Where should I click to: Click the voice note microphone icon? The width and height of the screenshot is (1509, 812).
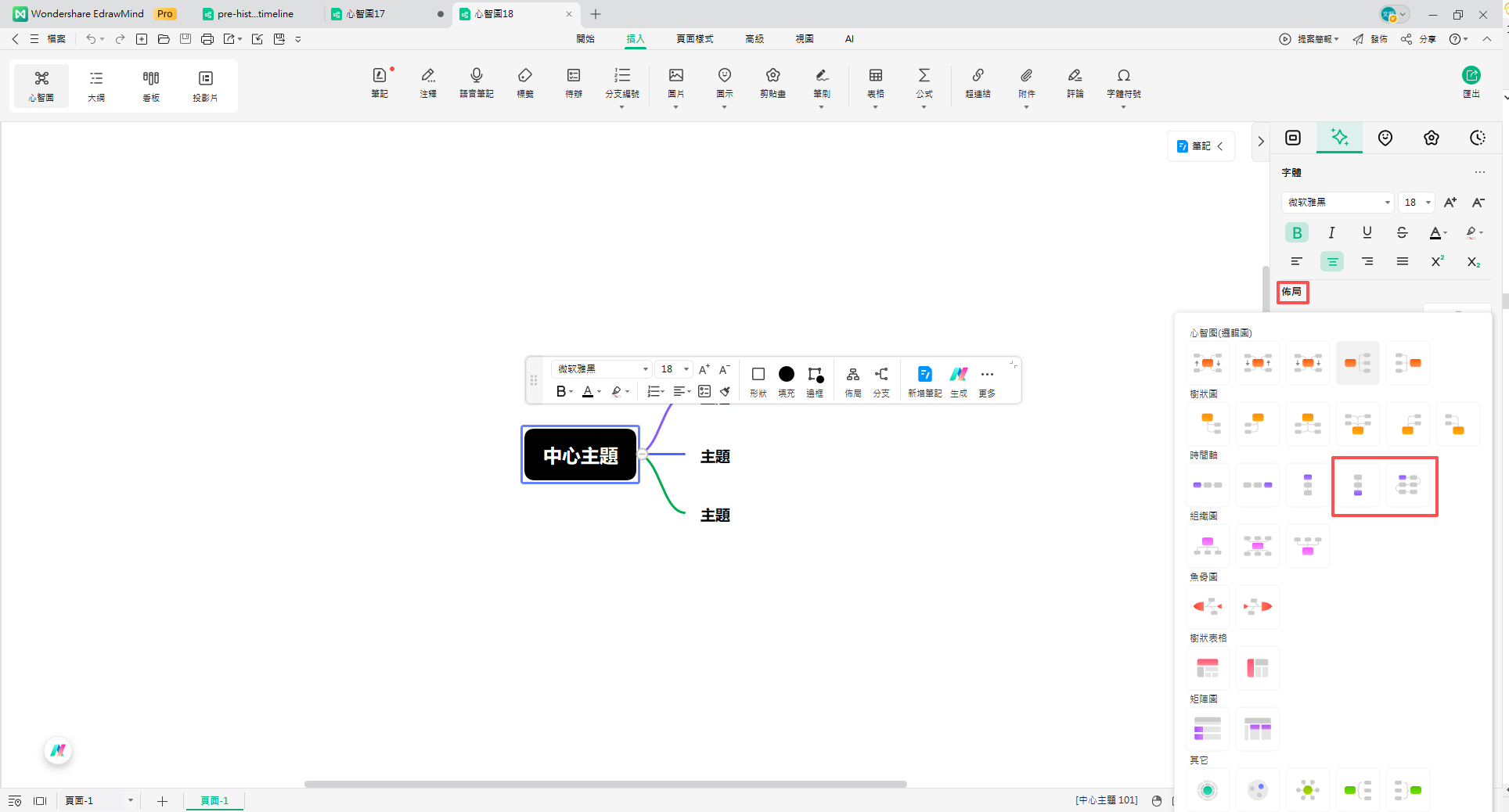tap(476, 82)
